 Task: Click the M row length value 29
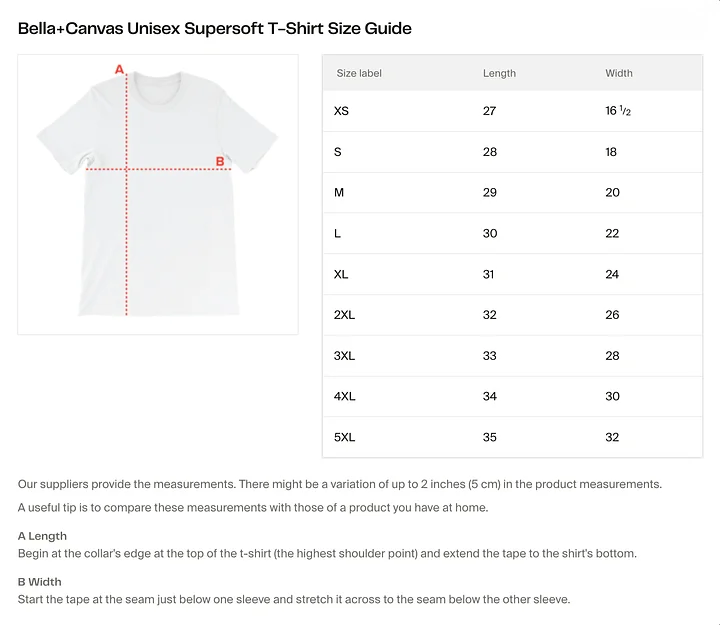(x=489, y=192)
